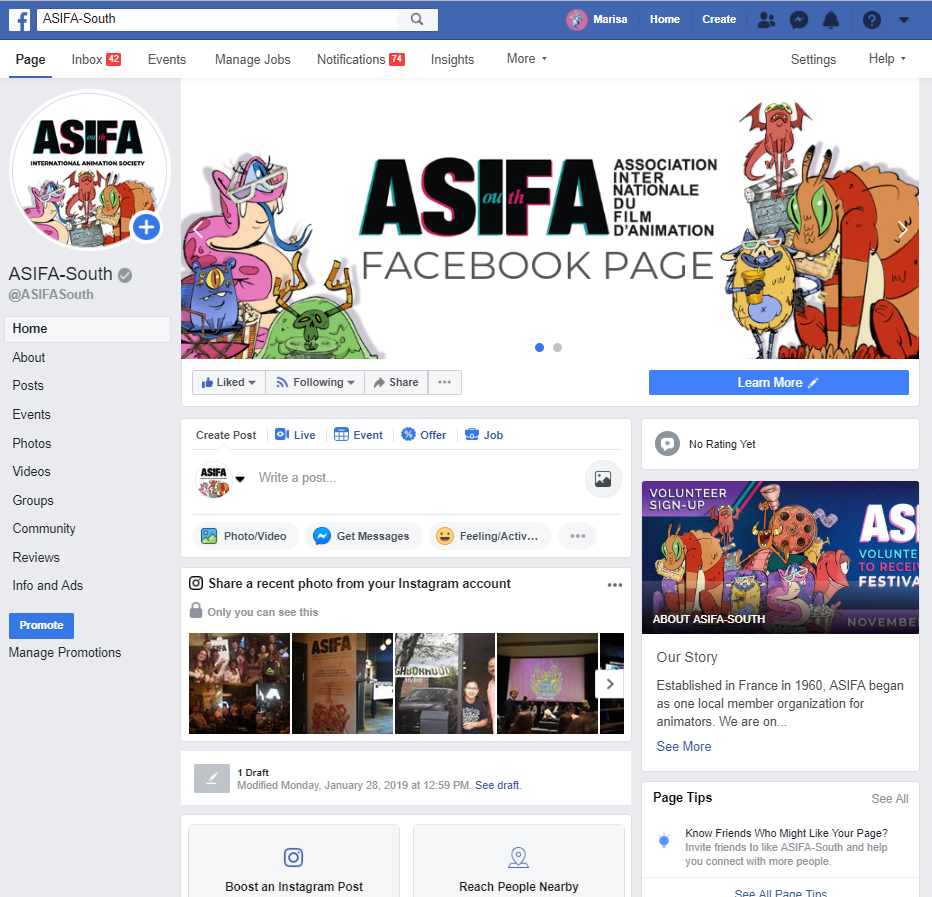Open the account dropdown arrow in top bar
932x897 pixels.
coord(903,20)
